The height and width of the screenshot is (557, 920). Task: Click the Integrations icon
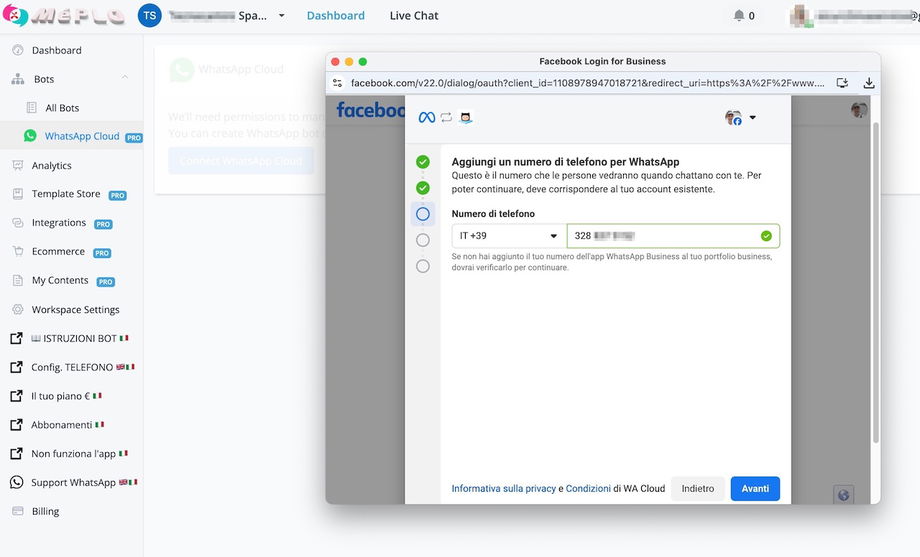[18, 222]
